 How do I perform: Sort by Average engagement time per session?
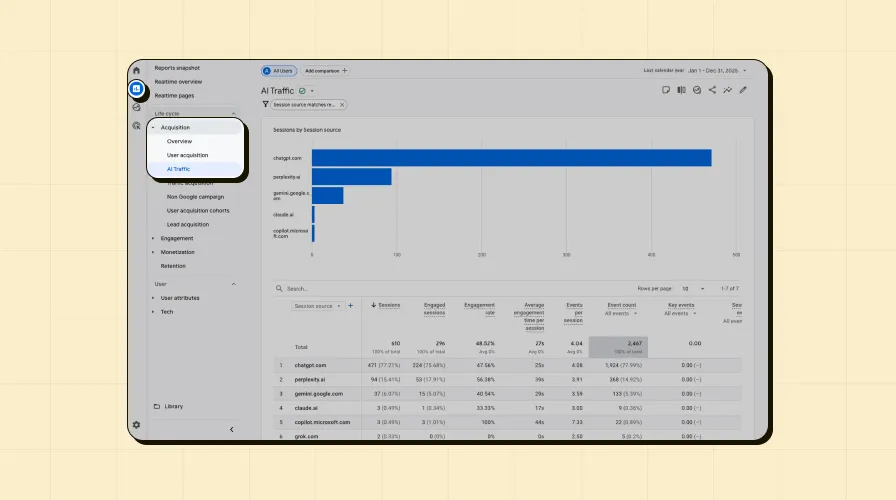pyautogui.click(x=529, y=317)
